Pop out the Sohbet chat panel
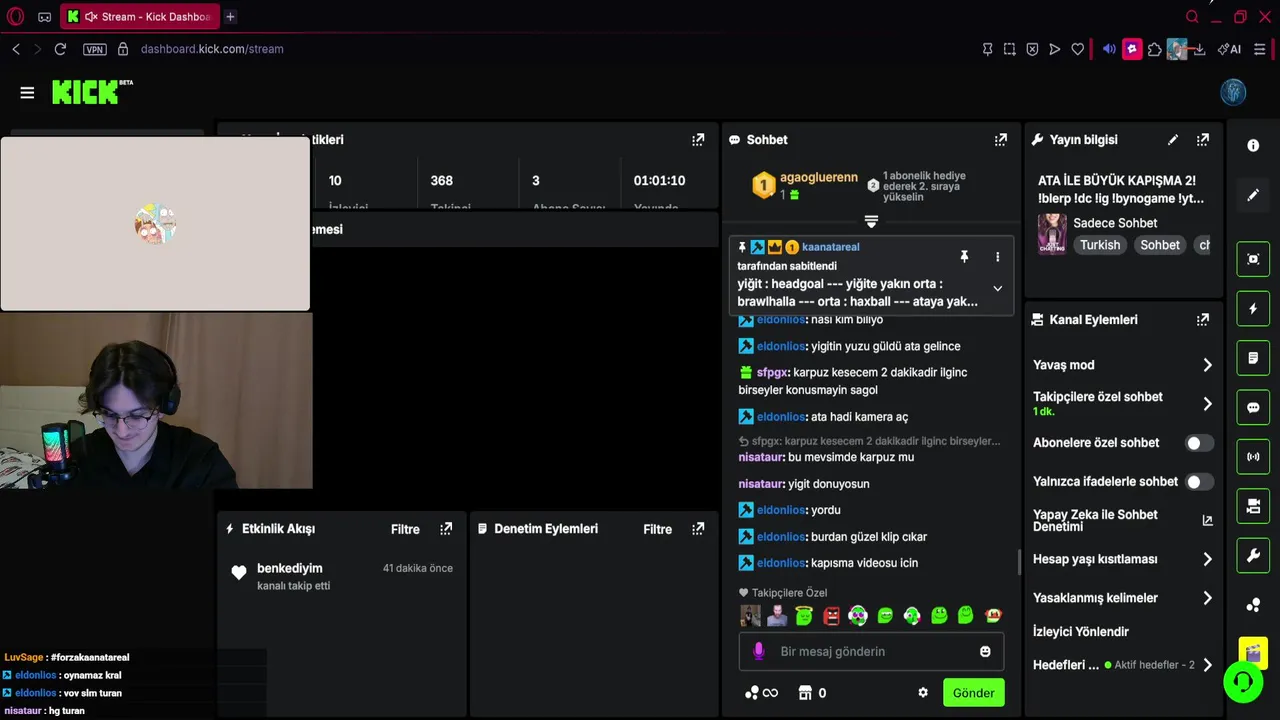Image resolution: width=1280 pixels, height=720 pixels. pos(1000,140)
